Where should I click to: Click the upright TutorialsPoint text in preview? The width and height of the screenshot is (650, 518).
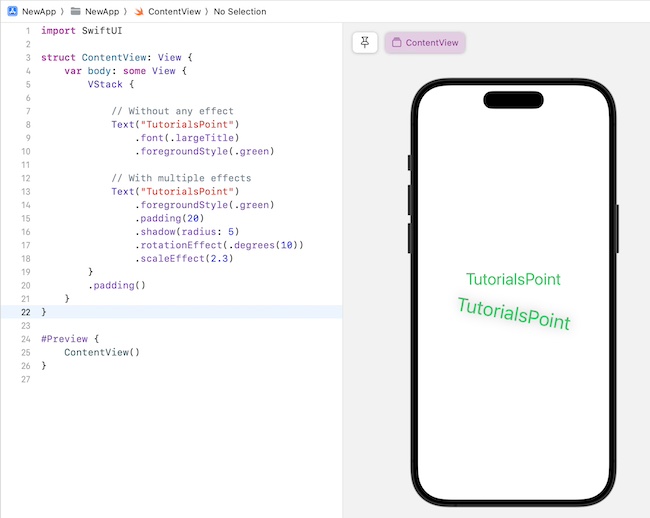513,280
